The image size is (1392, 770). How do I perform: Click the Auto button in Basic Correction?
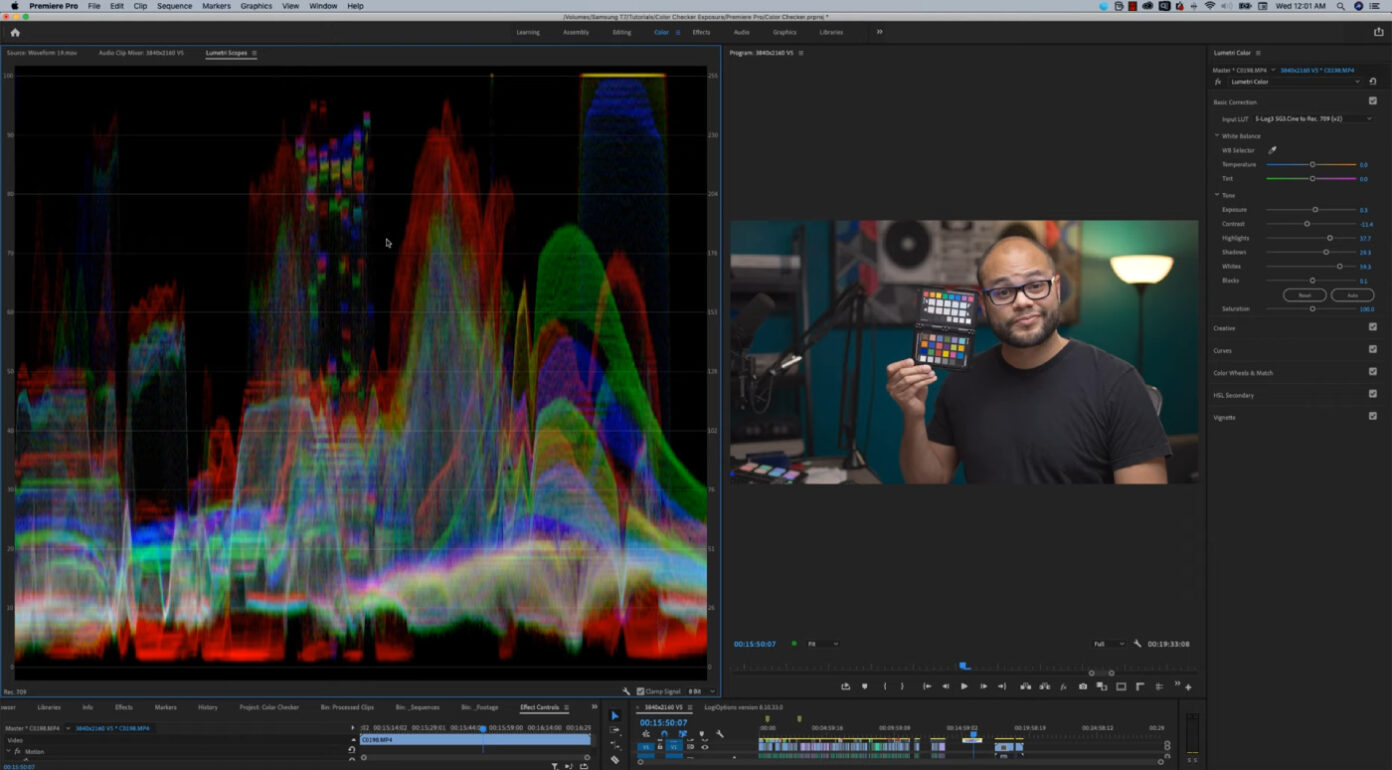coord(1353,295)
